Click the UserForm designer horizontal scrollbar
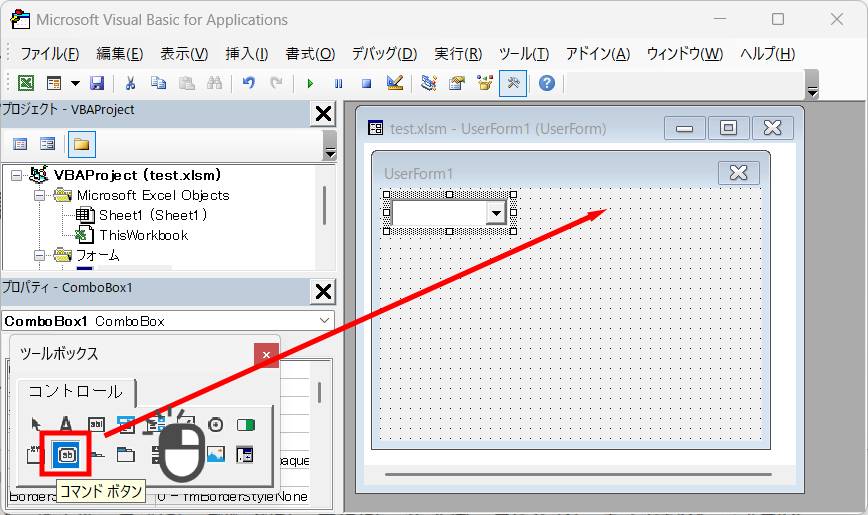This screenshot has height=515, width=868. coord(578,474)
